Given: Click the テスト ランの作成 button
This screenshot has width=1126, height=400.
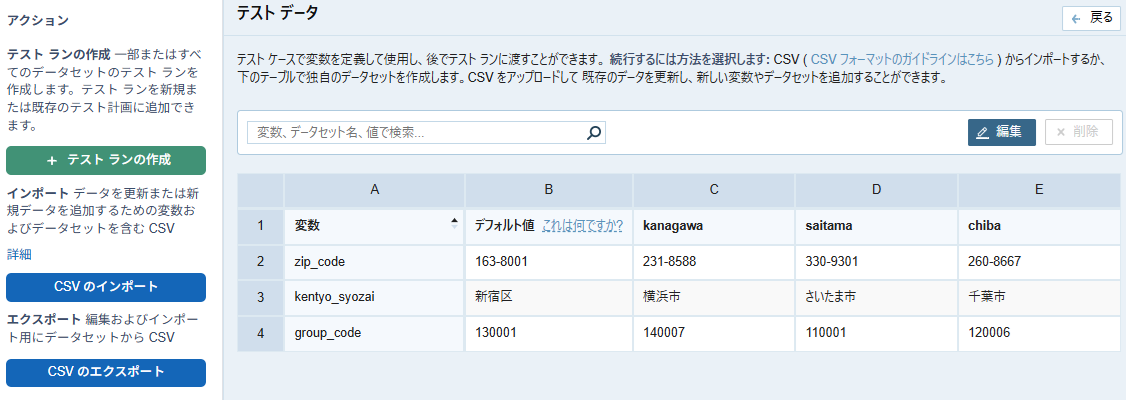Looking at the screenshot, I should pos(106,160).
